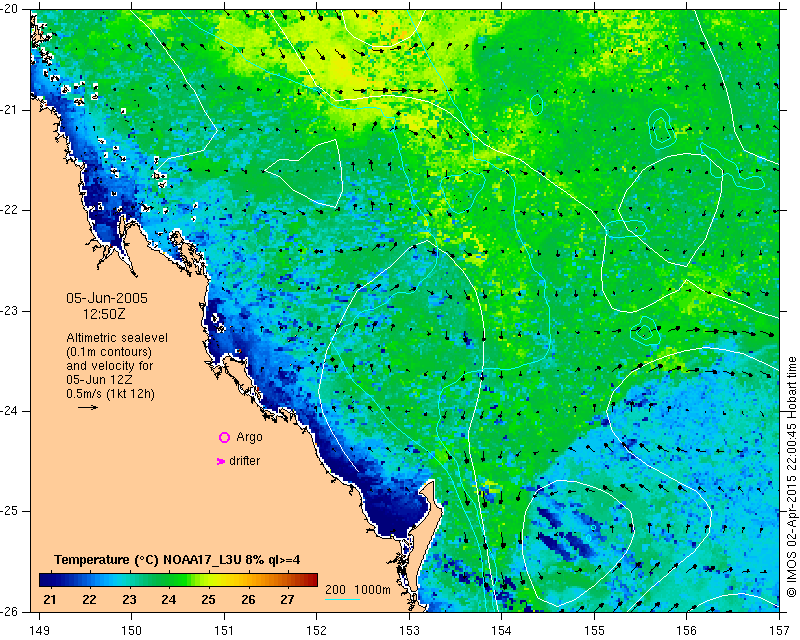
Task: Click the '200 1000m' depth contour label
Action: coord(358,589)
